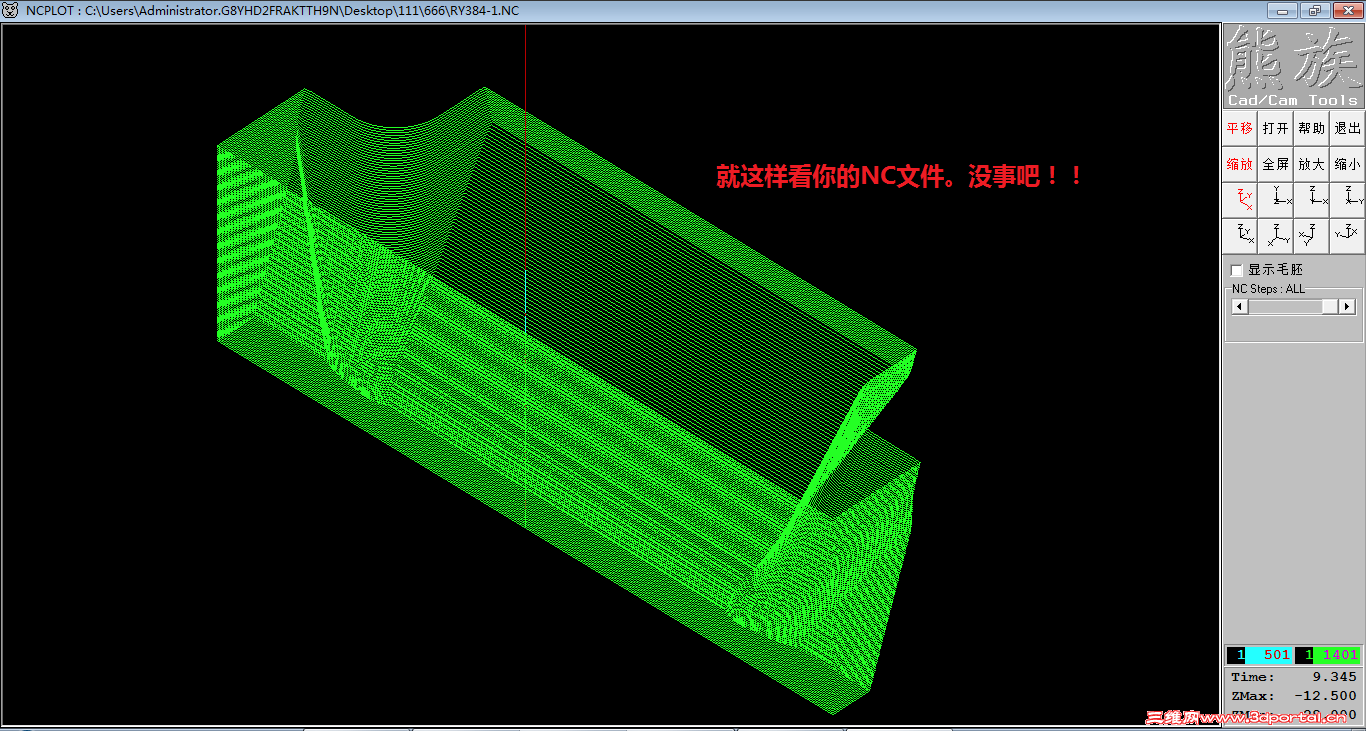Screen dimensions: 1366x731
Task: Open 帮助 (help)
Action: pos(1312,128)
